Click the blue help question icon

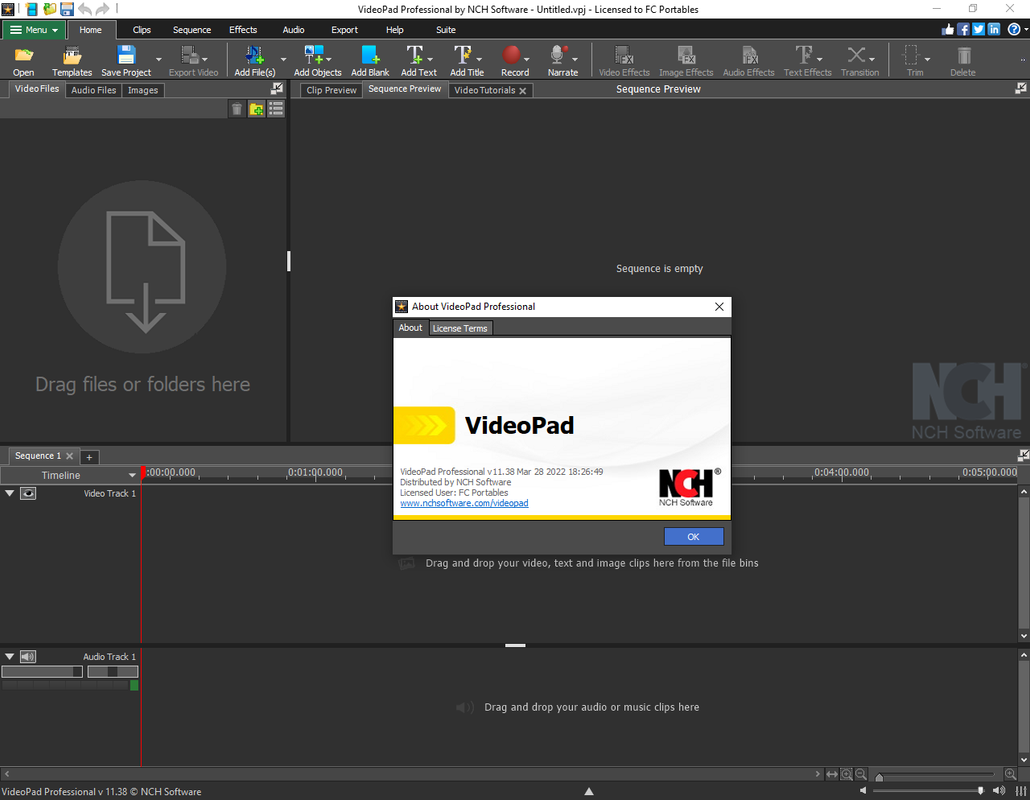(x=1014, y=29)
